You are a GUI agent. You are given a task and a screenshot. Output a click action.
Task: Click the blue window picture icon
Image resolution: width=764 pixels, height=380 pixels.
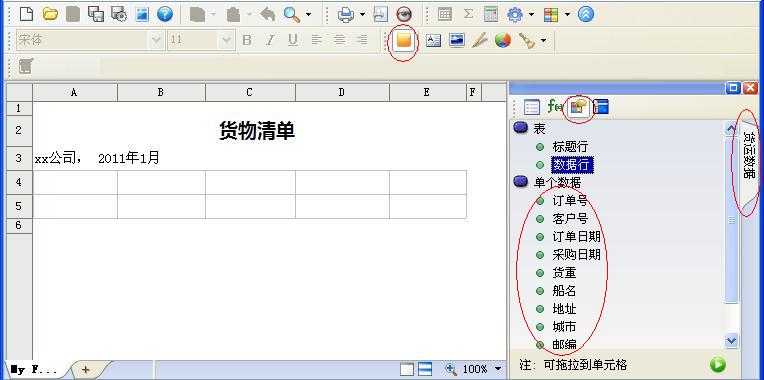click(142, 15)
